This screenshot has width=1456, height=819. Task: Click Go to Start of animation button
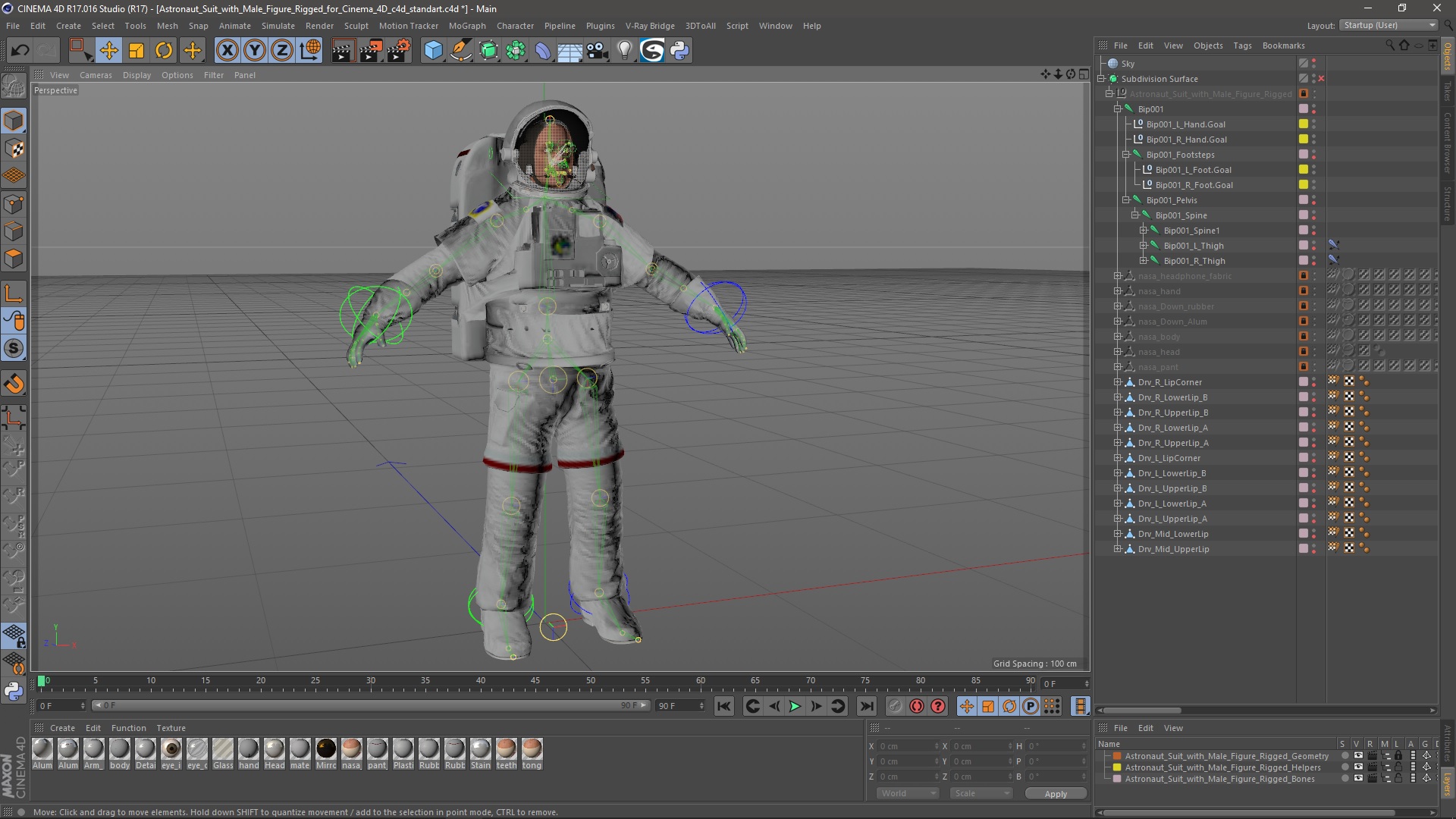point(724,706)
